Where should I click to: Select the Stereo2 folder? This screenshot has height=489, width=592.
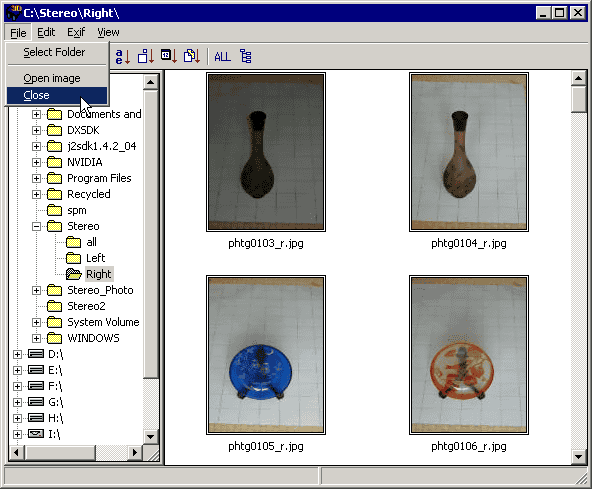86,306
